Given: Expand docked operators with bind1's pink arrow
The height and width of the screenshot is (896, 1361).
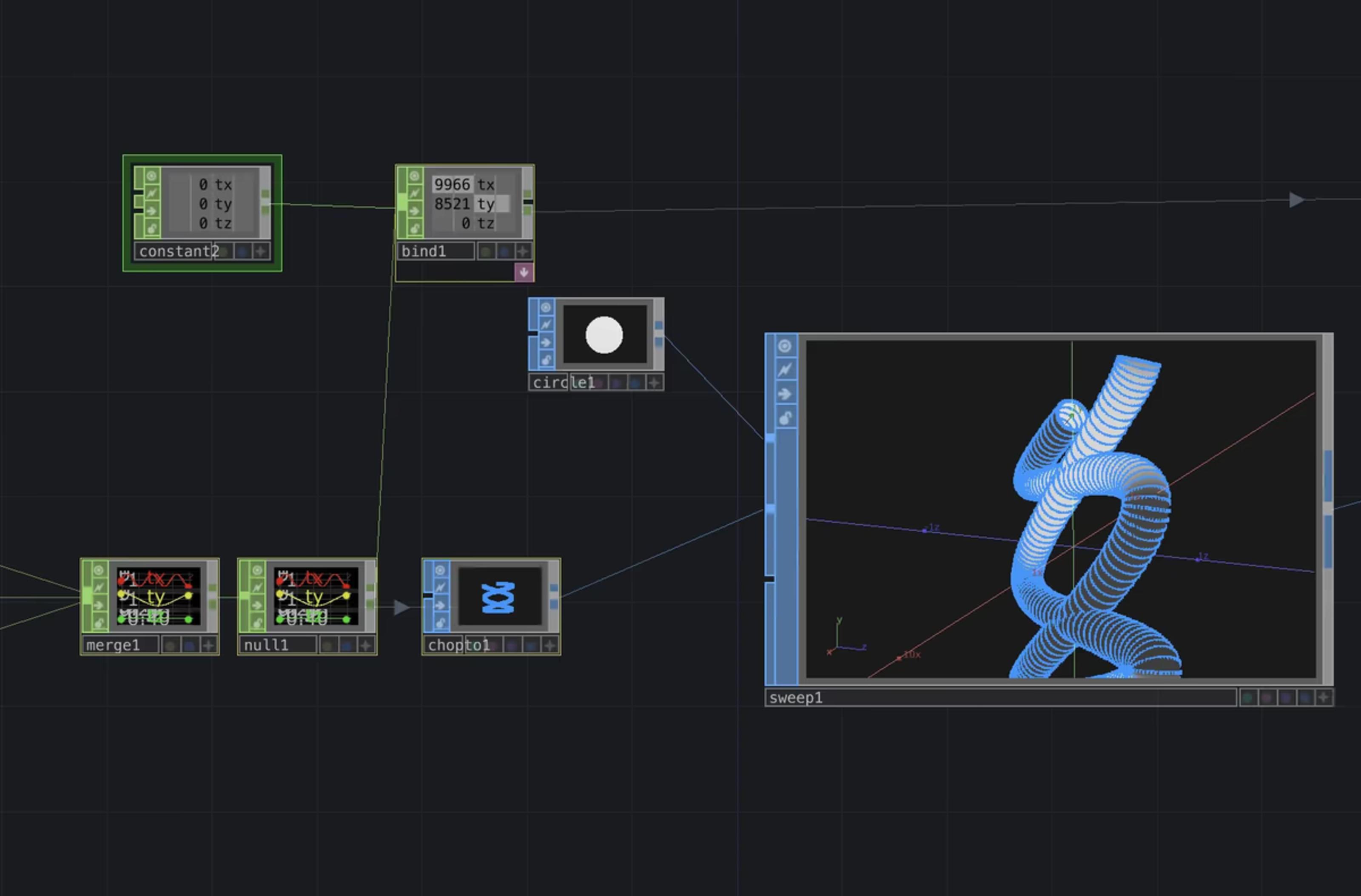Looking at the screenshot, I should [x=524, y=272].
